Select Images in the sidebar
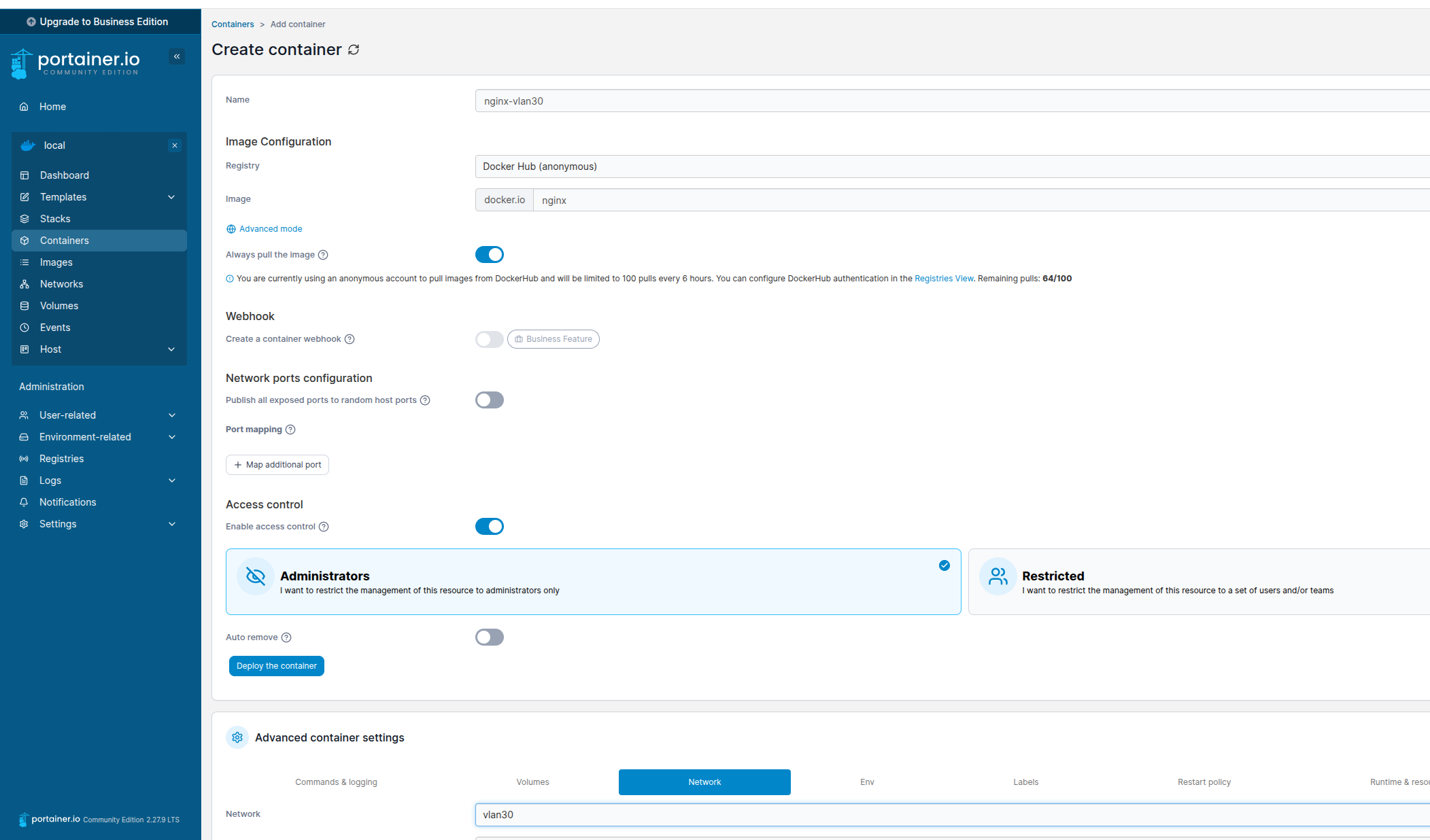 tap(56, 262)
